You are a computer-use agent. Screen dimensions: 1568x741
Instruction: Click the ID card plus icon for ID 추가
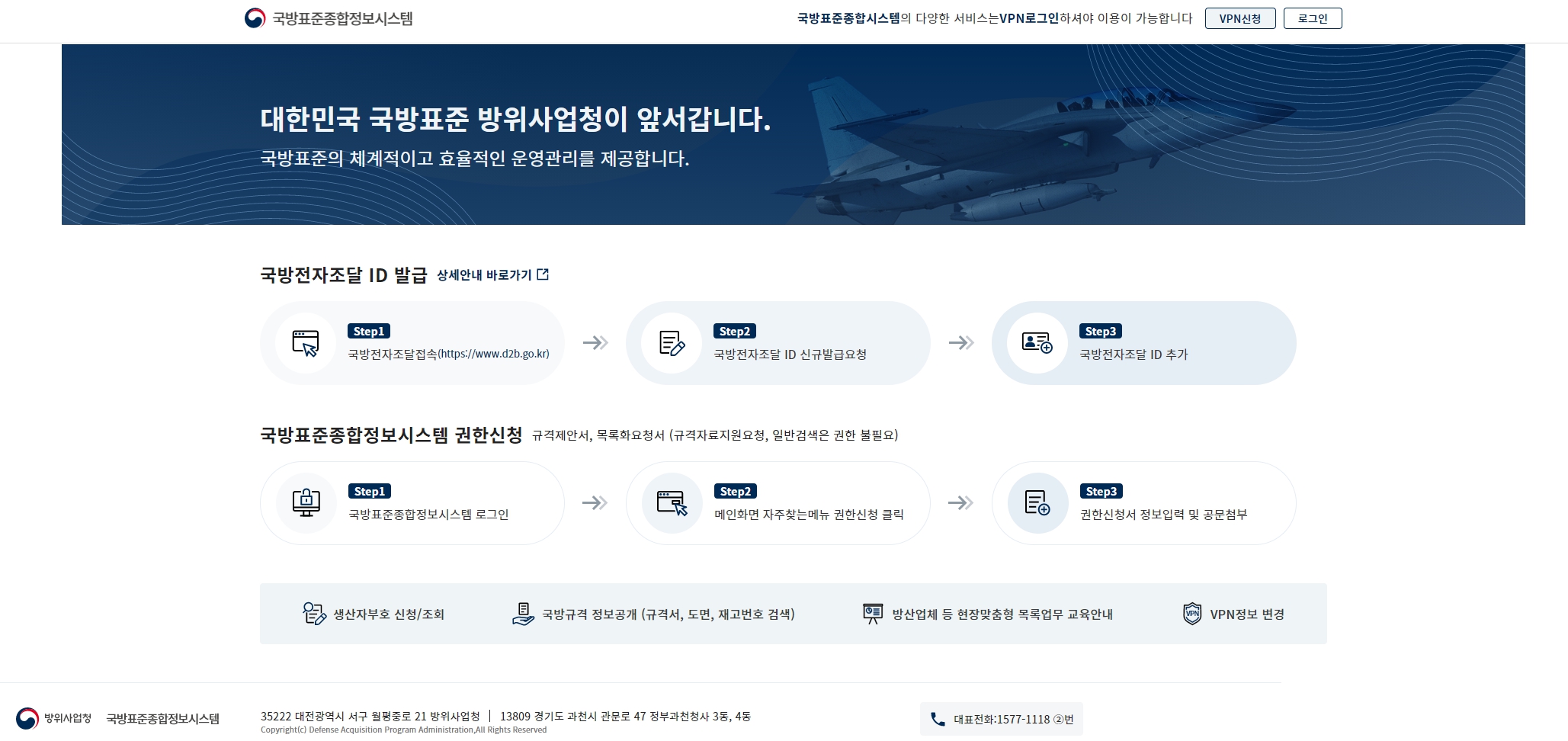tap(1037, 343)
